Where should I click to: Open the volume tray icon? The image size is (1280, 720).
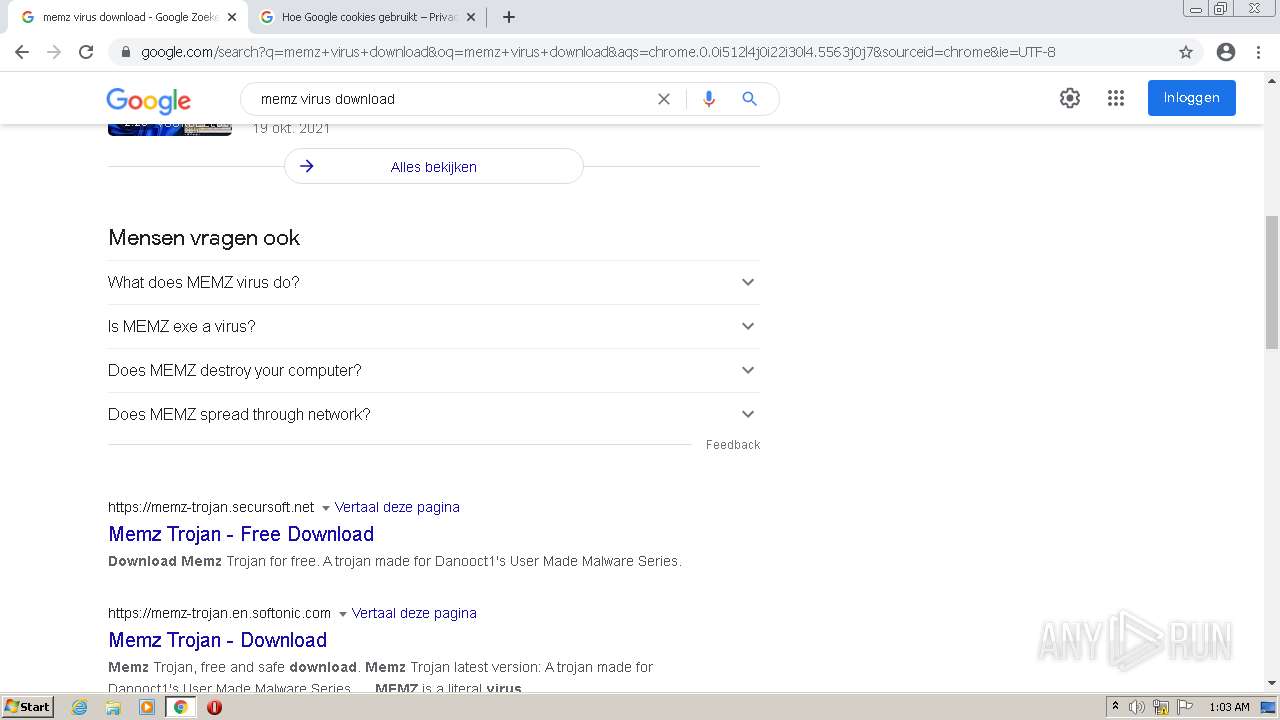(1137, 707)
